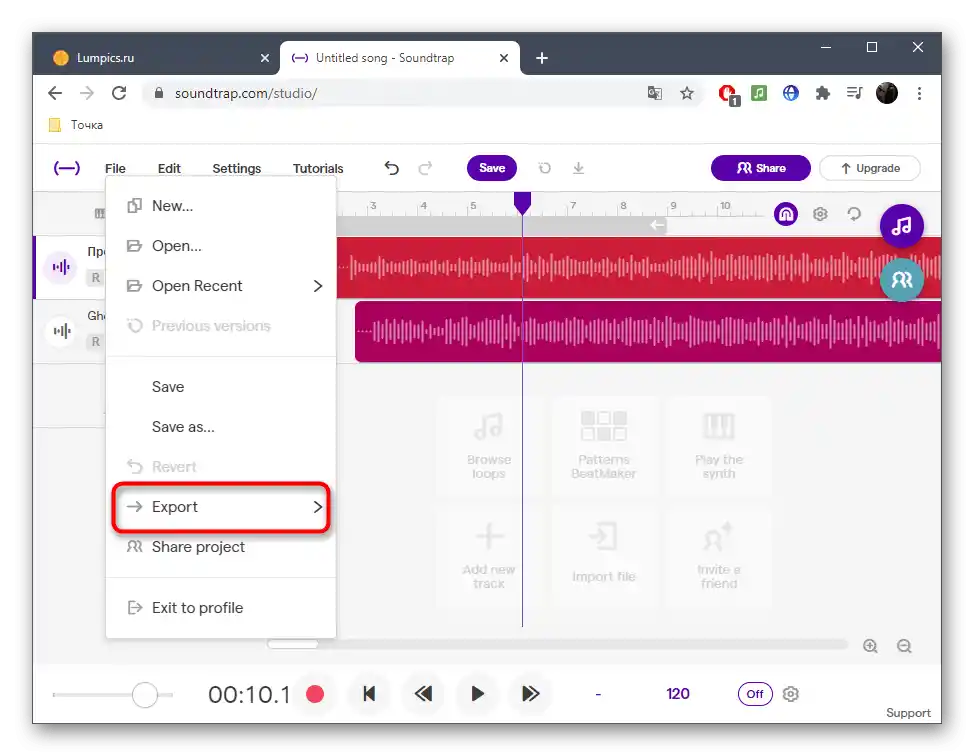974x756 pixels.
Task: Expand the Open Recent submenu arrow
Action: point(318,286)
